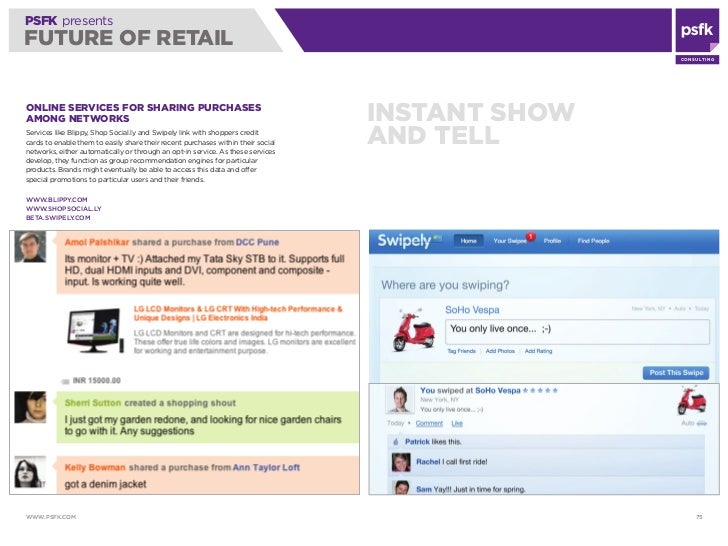Click Sherri Sutton's name
728x546 pixels.
click(x=92, y=403)
